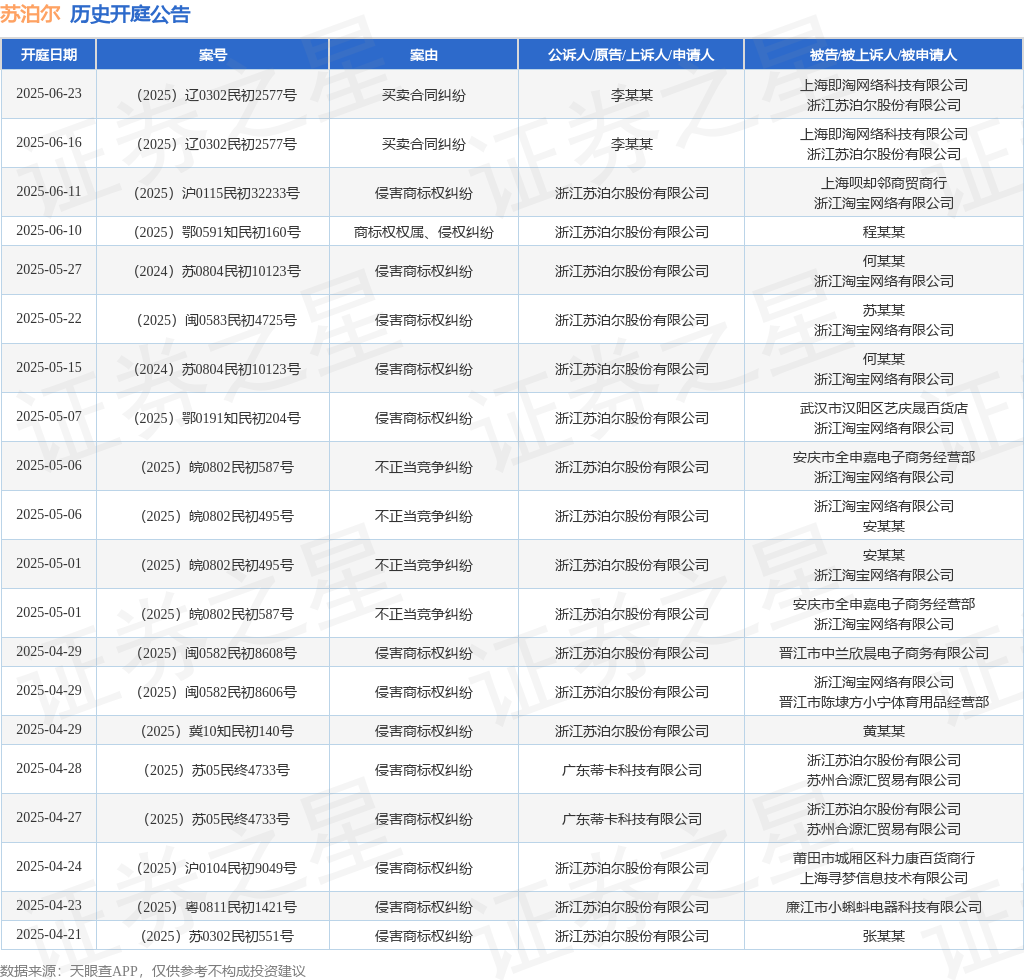Select case number (2025)冀10知民初140号
This screenshot has height=980, width=1024.
(x=217, y=731)
